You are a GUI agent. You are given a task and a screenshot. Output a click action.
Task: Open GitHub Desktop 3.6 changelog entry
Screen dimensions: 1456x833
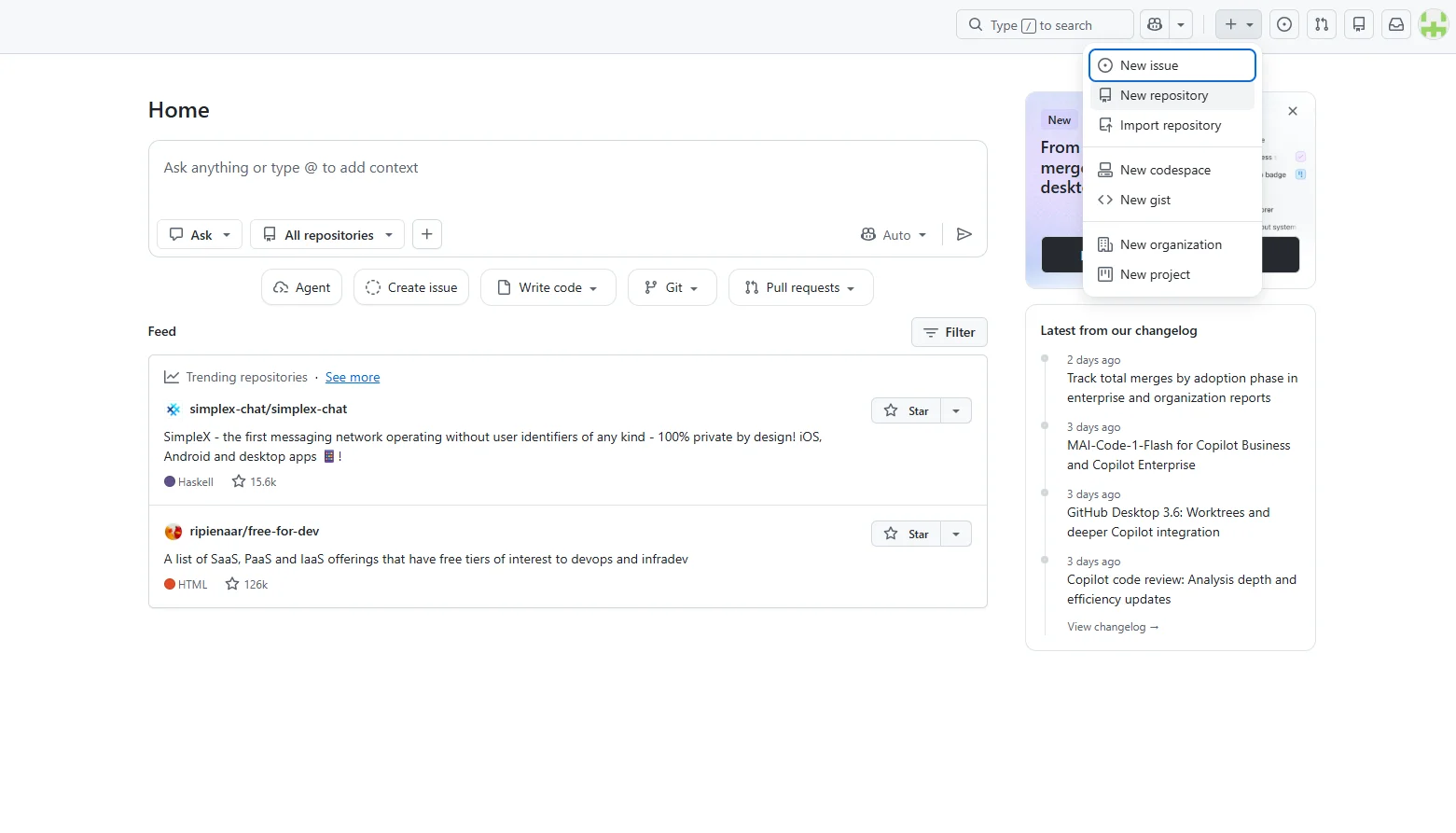(1169, 522)
